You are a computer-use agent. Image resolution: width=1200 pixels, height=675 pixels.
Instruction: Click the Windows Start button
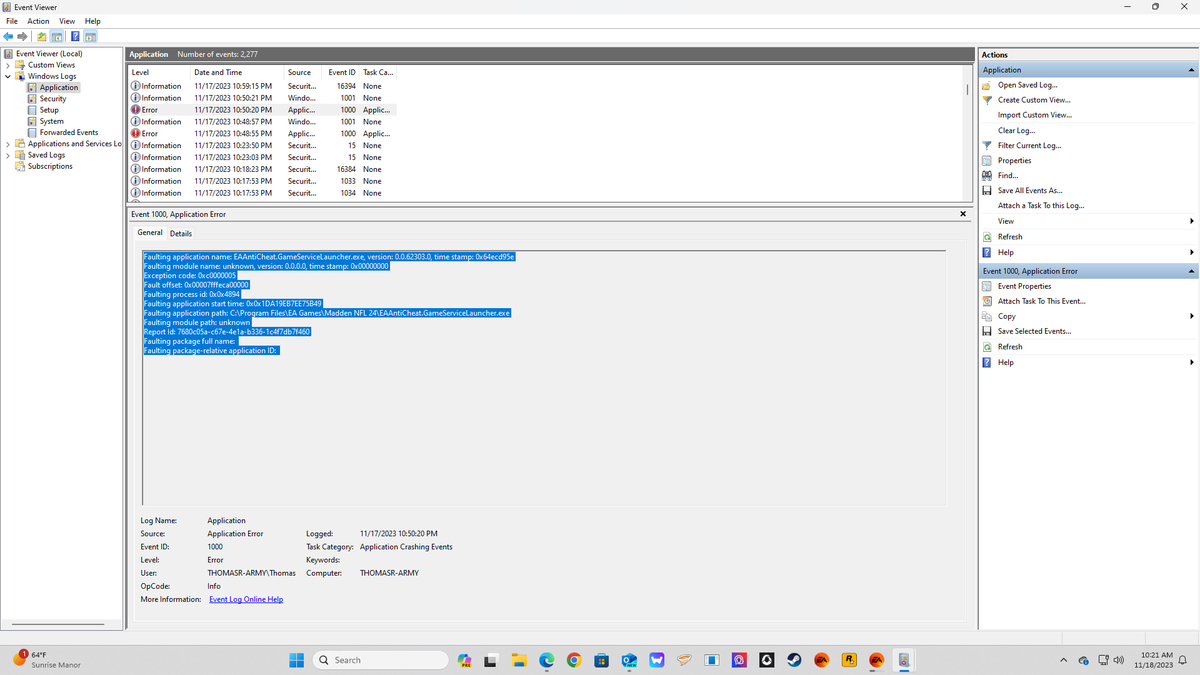click(296, 660)
